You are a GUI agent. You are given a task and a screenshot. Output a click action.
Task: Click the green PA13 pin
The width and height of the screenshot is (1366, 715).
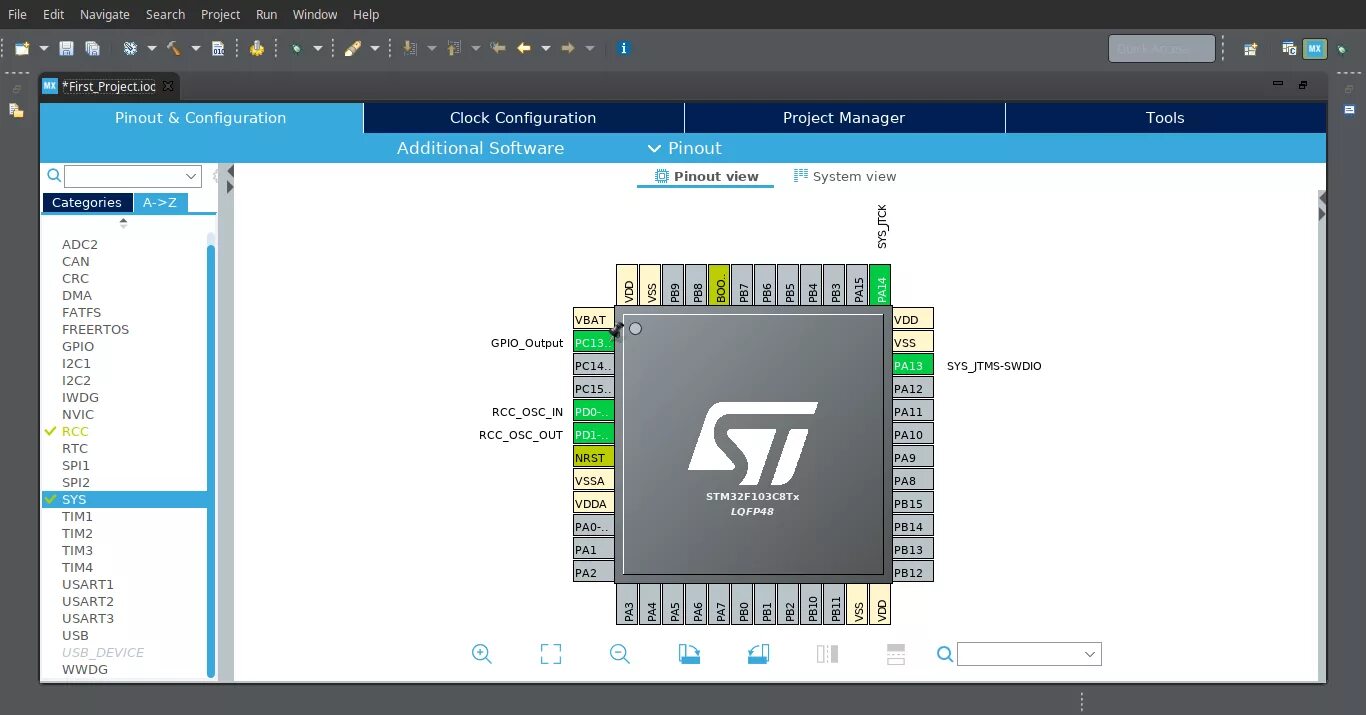pos(913,365)
